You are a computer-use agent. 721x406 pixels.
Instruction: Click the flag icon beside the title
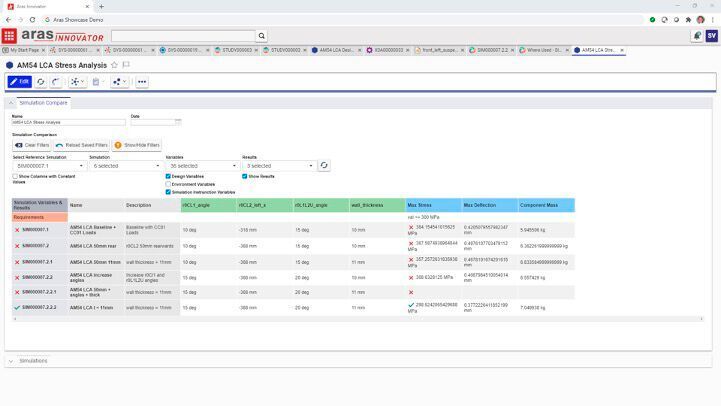tap(126, 65)
